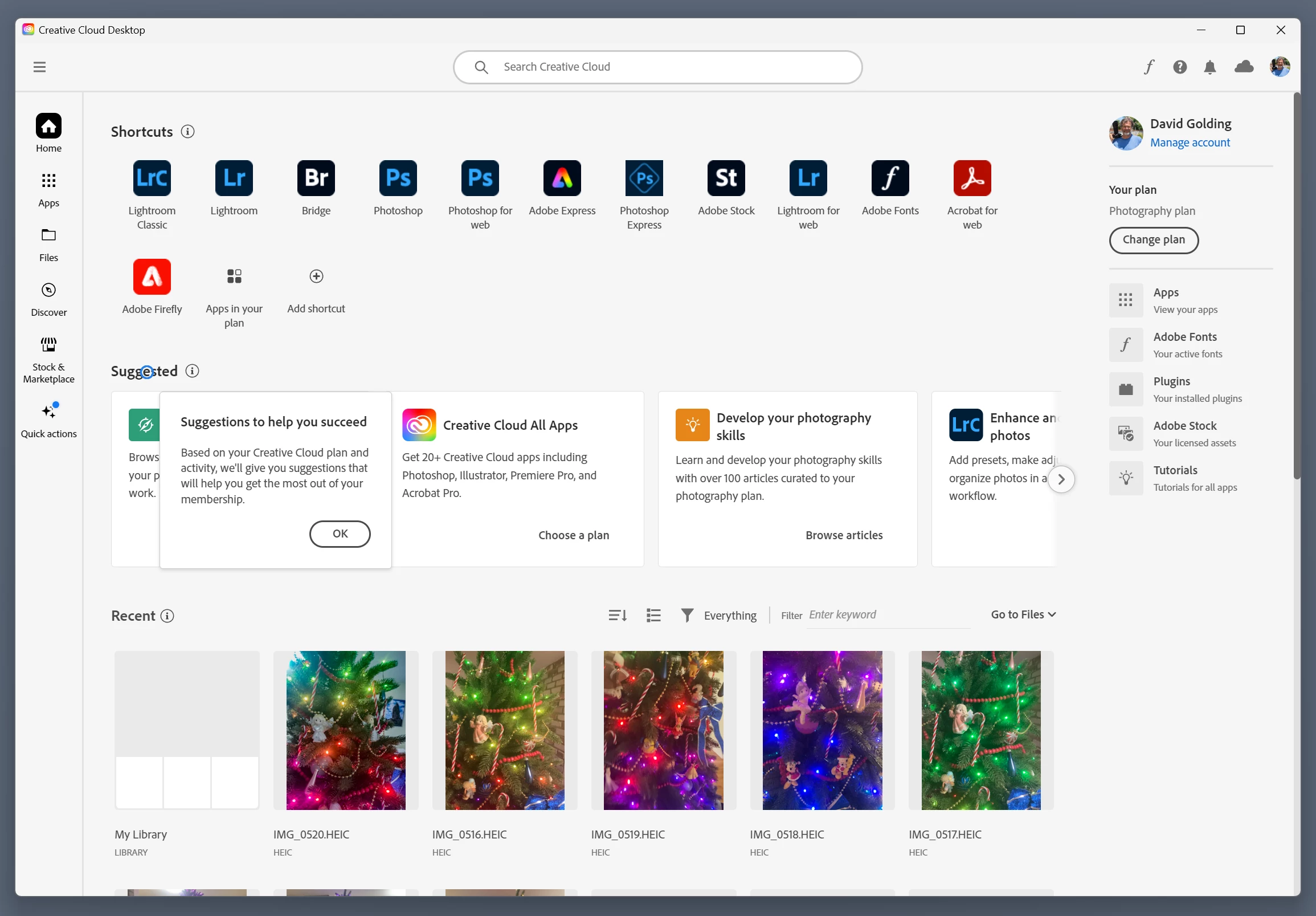Click the Manage account link

pyautogui.click(x=1190, y=143)
